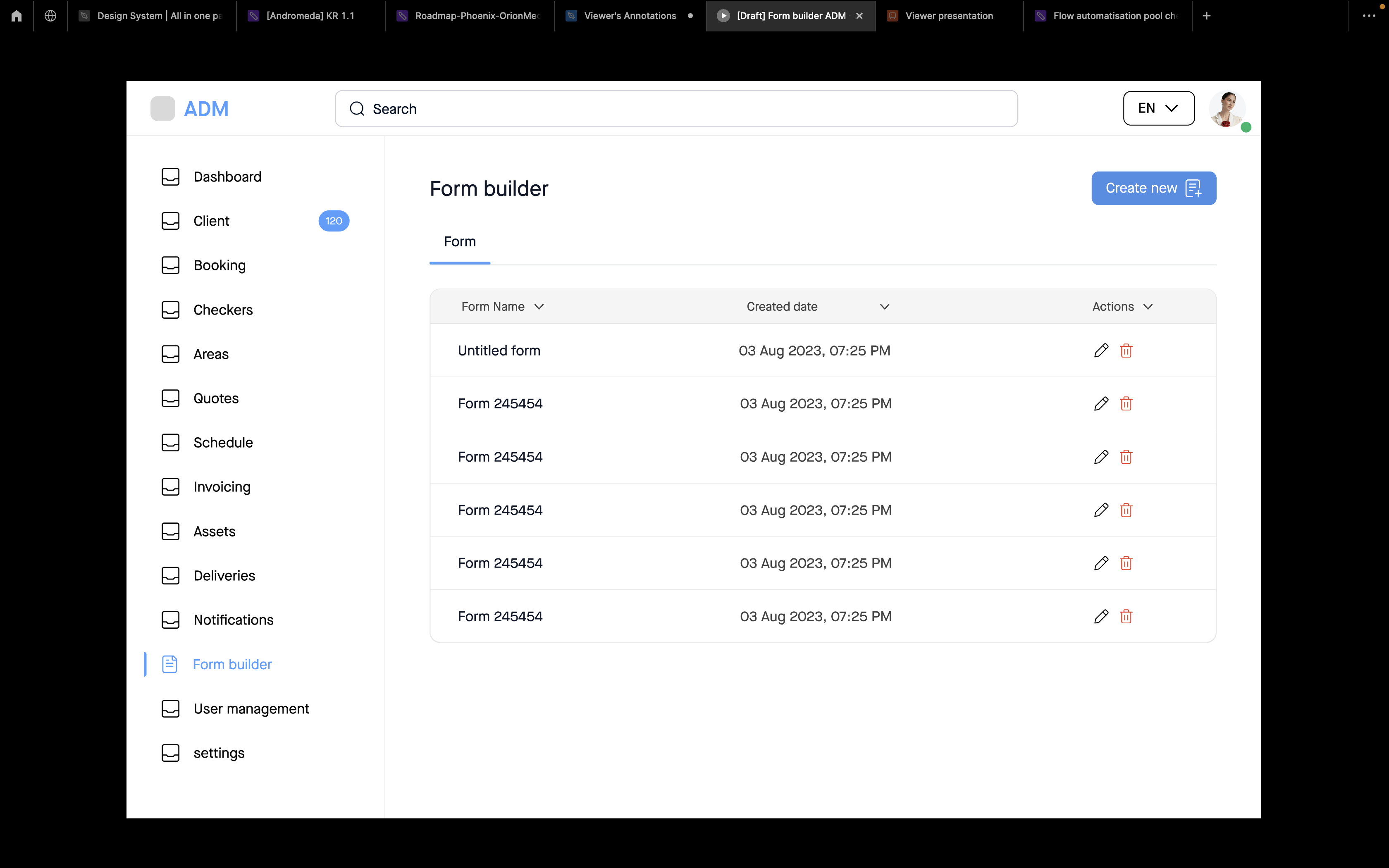Edit the Untitled form row

click(x=1101, y=351)
